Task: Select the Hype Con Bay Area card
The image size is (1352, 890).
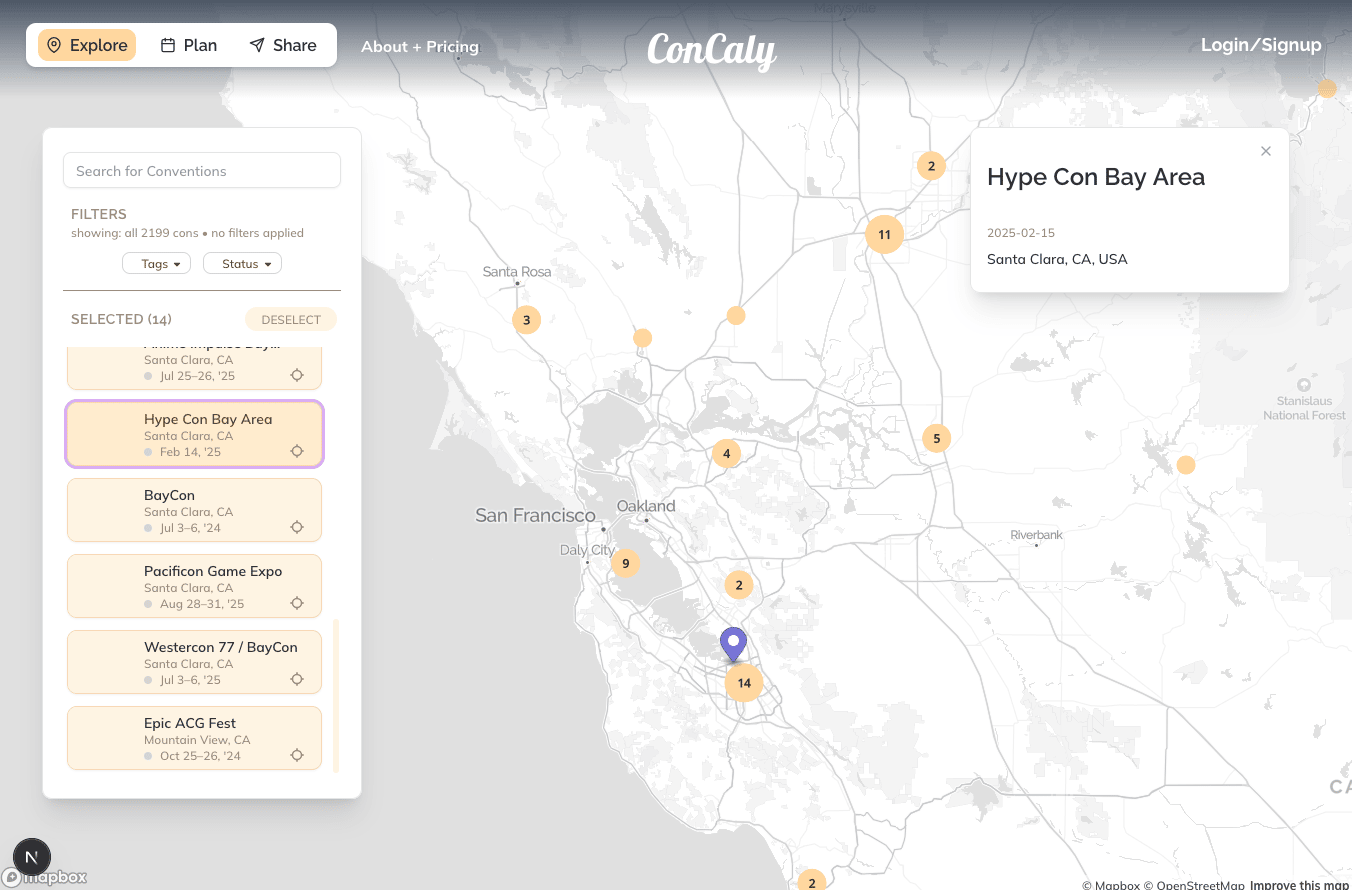Action: [x=195, y=434]
